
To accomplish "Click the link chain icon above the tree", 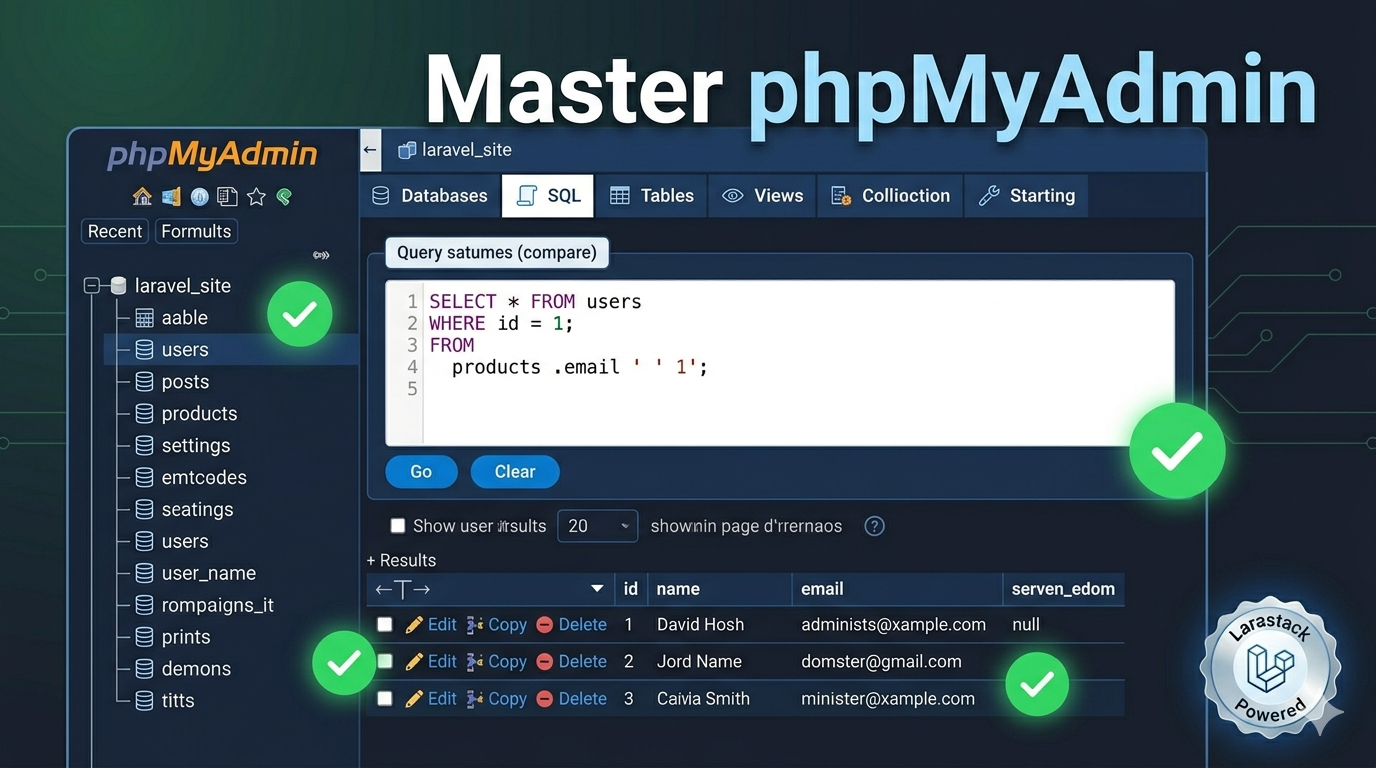I will pos(321,255).
